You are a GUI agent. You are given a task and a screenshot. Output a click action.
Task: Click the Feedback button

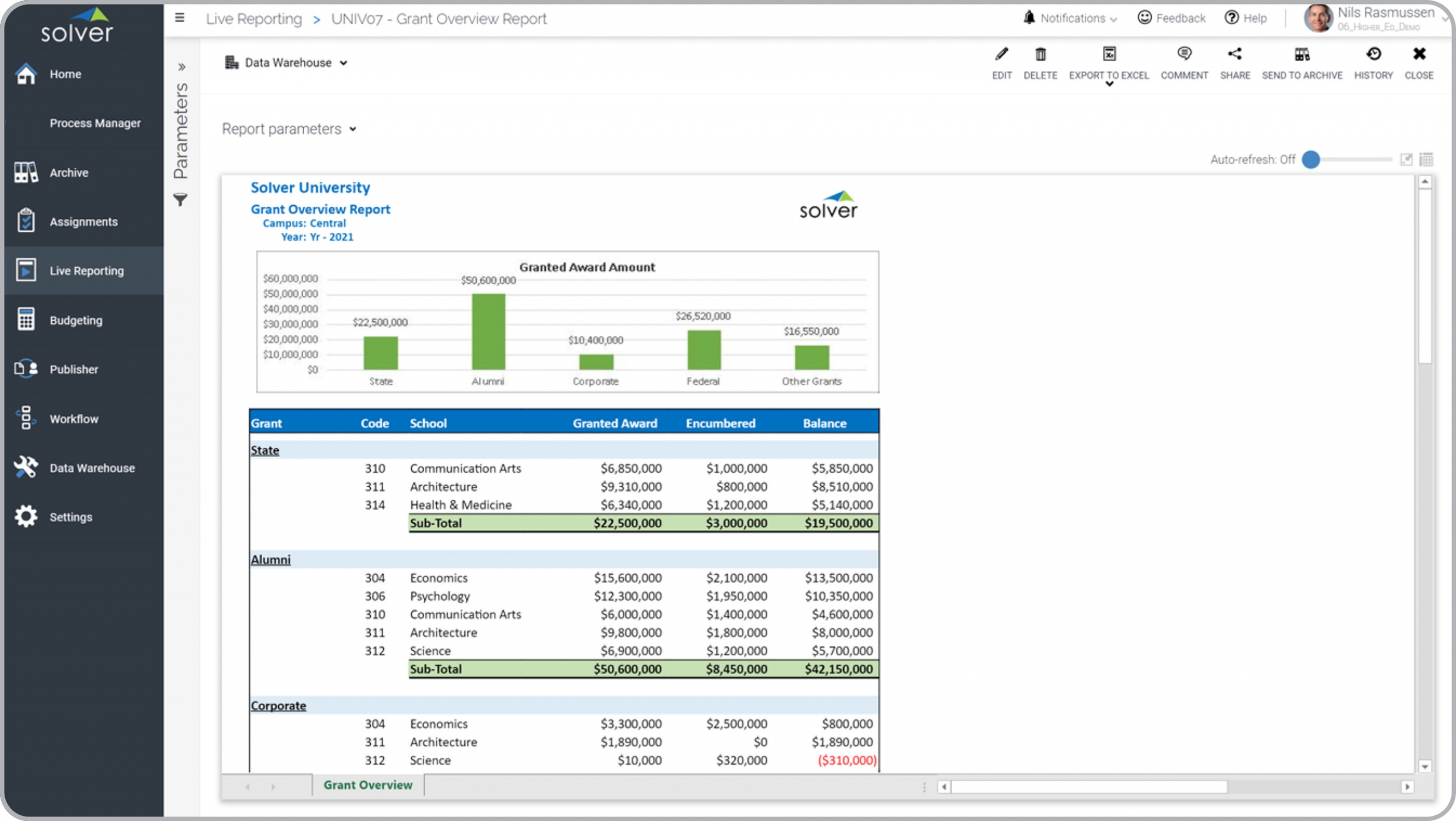pyautogui.click(x=1172, y=18)
